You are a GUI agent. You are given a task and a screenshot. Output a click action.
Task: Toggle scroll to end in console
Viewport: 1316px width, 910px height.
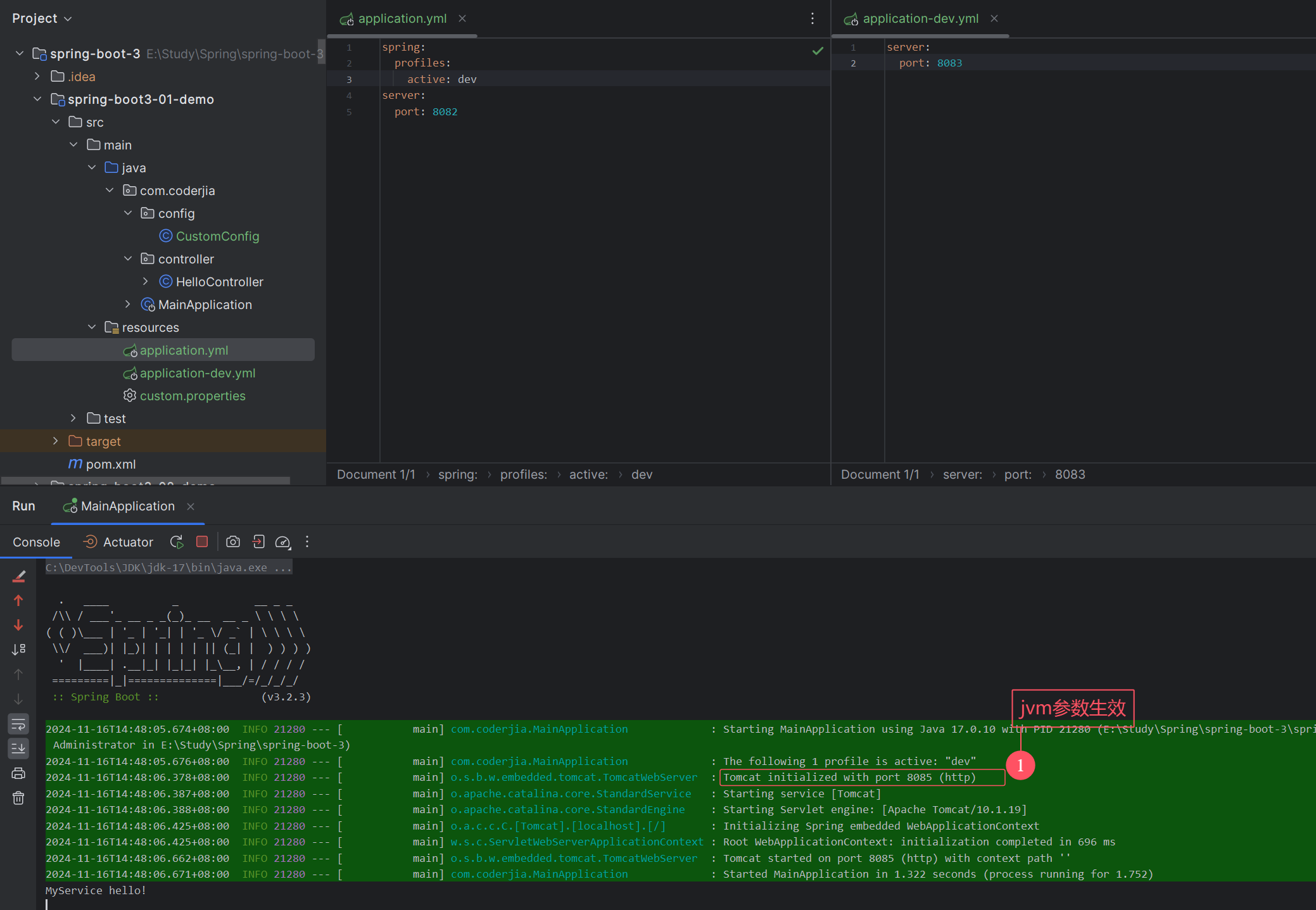pos(19,749)
